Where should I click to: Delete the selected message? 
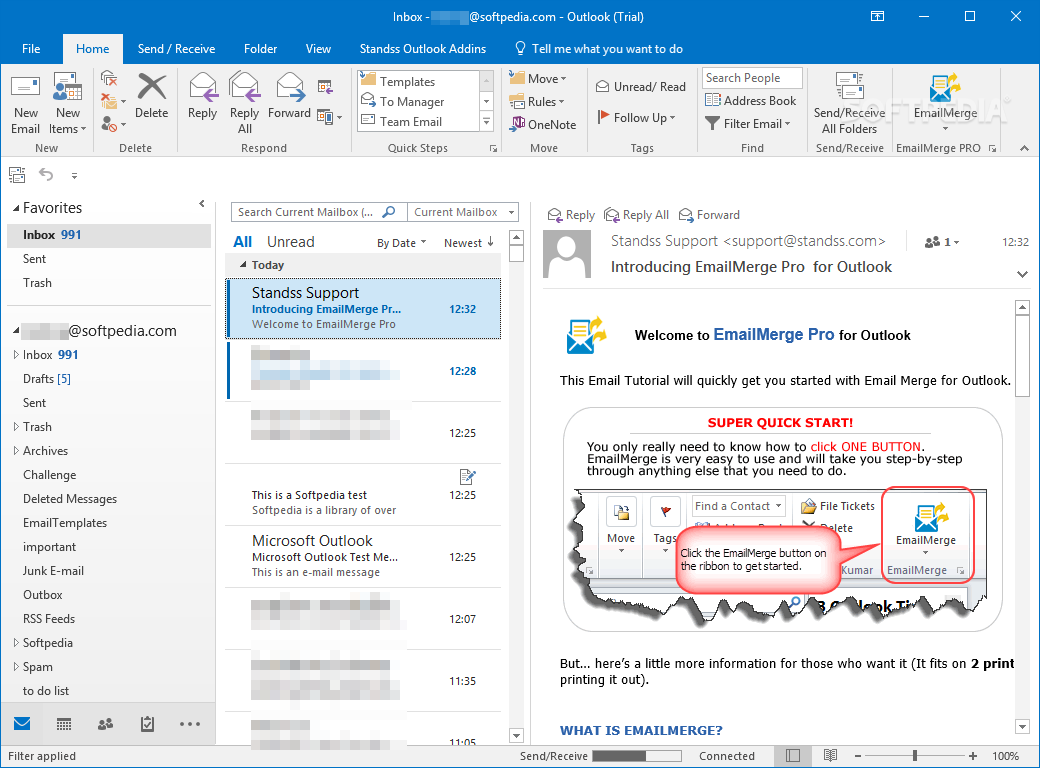[151, 97]
